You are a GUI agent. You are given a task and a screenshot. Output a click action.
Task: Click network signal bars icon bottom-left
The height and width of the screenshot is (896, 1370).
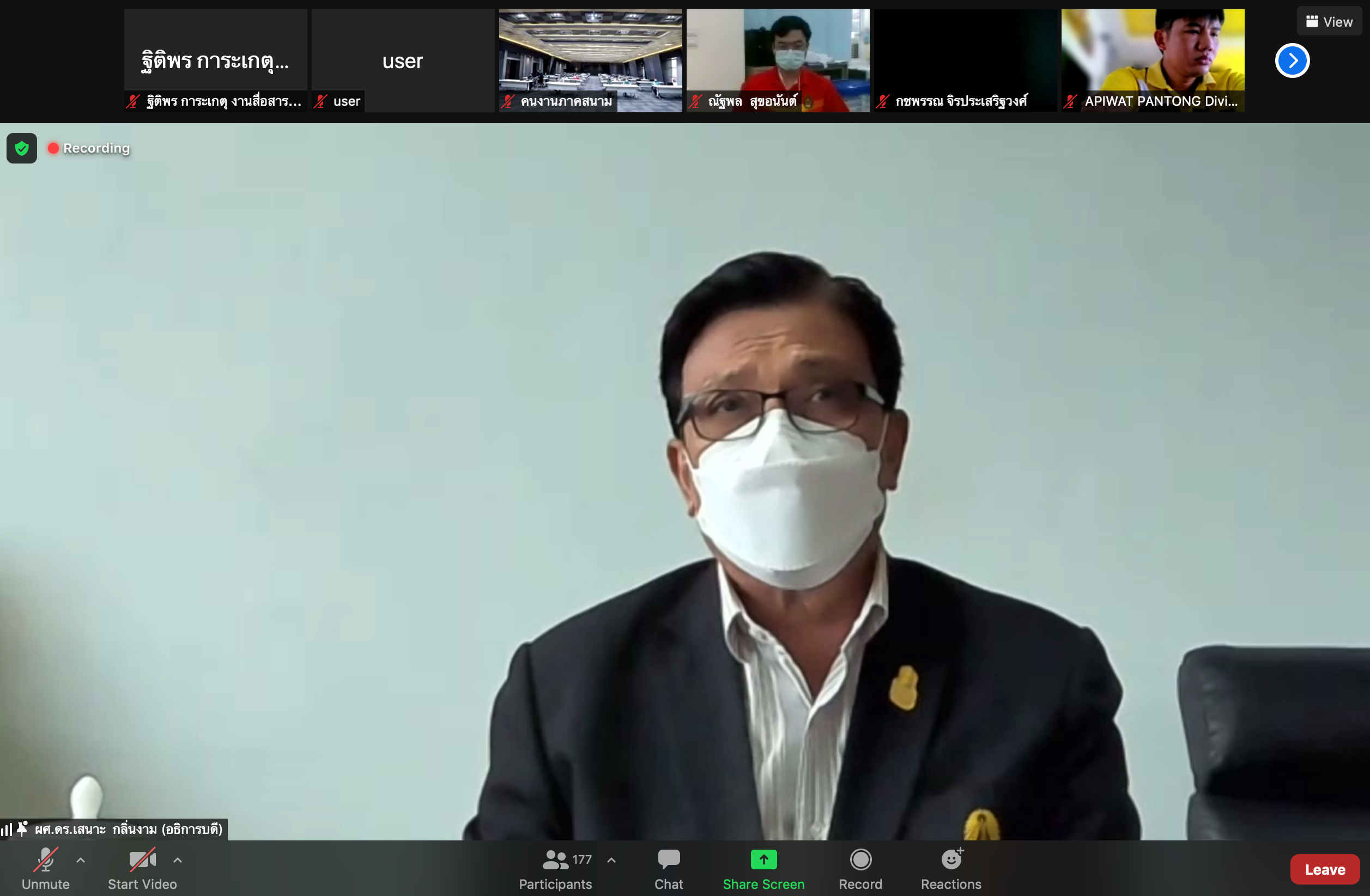coord(7,829)
